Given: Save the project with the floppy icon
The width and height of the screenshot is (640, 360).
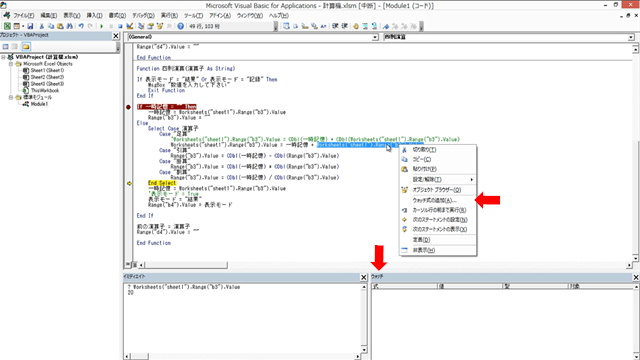Looking at the screenshot, I should (30, 26).
